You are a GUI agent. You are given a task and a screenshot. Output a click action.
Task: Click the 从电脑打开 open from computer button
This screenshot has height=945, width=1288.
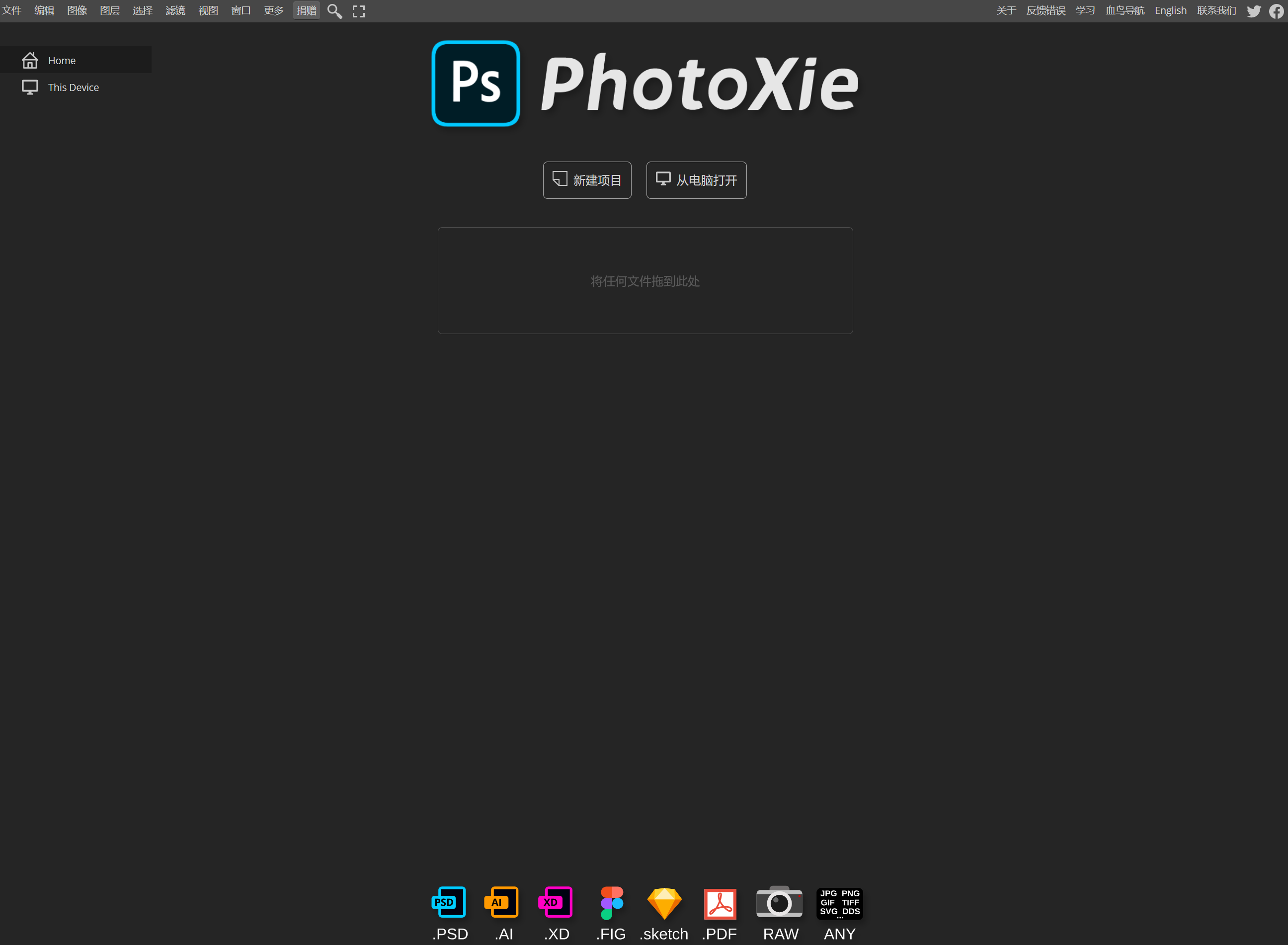(x=696, y=179)
